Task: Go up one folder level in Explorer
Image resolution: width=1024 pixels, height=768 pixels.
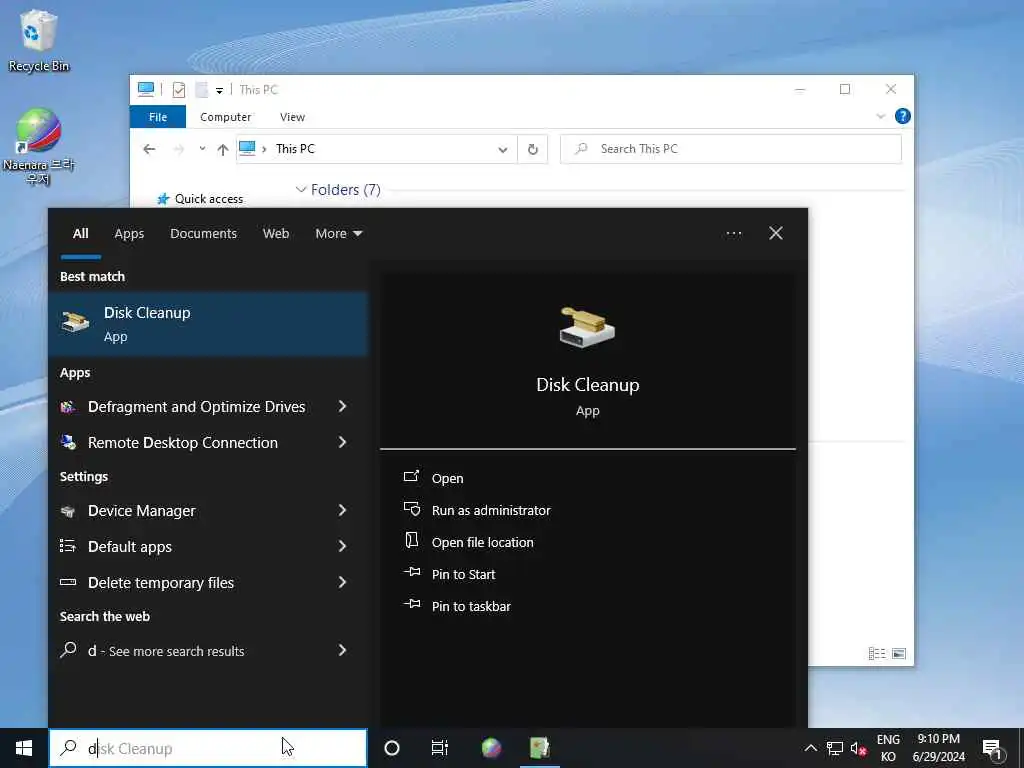Action: (x=223, y=150)
